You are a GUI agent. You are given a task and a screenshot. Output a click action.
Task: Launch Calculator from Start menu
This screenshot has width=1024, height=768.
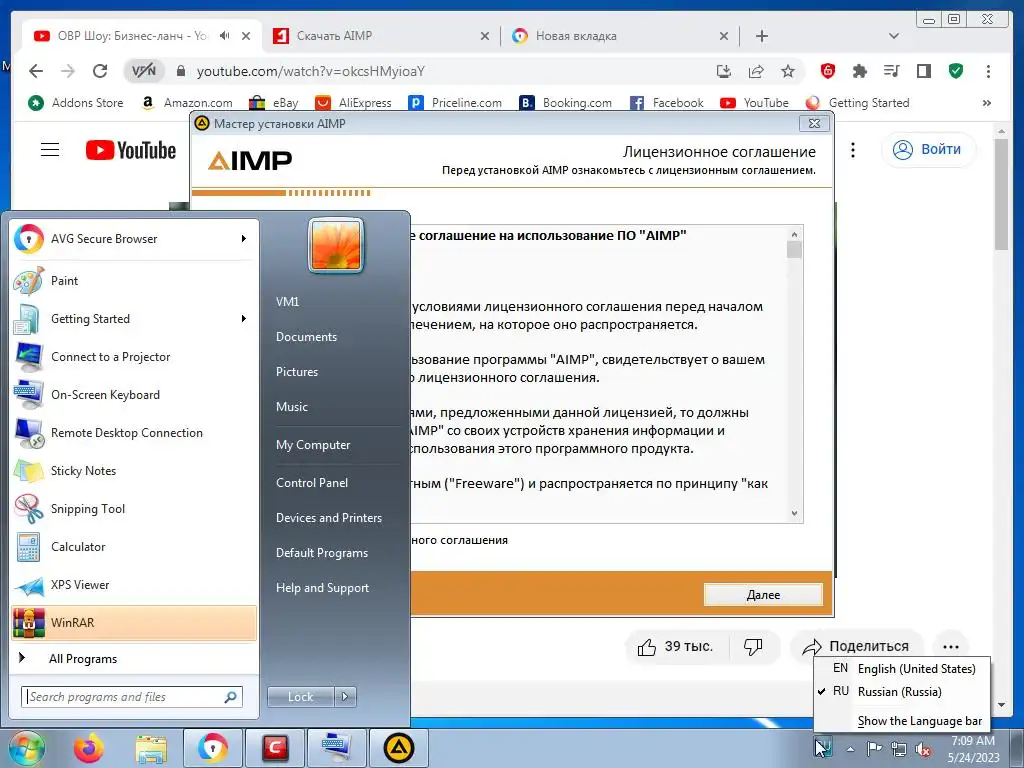134,547
